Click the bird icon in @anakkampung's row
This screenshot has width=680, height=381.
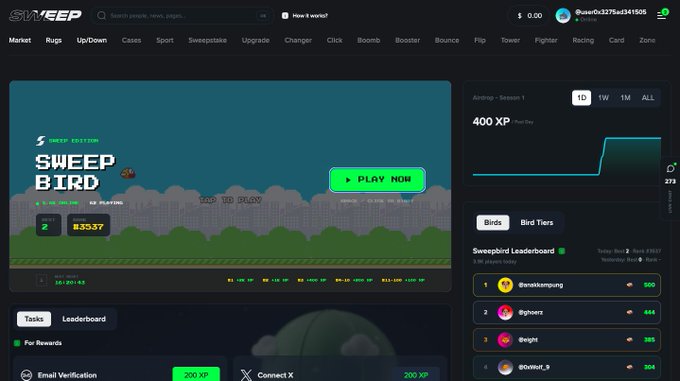point(630,285)
